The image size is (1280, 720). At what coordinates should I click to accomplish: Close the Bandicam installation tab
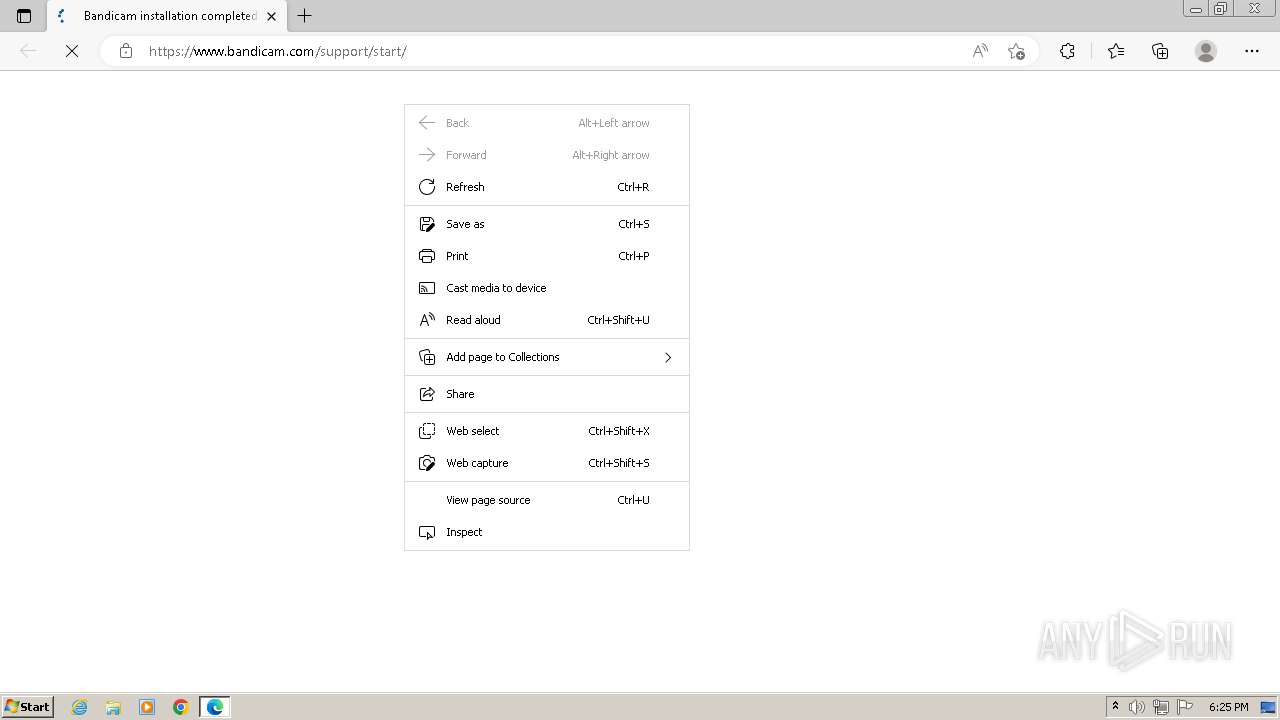pos(271,16)
